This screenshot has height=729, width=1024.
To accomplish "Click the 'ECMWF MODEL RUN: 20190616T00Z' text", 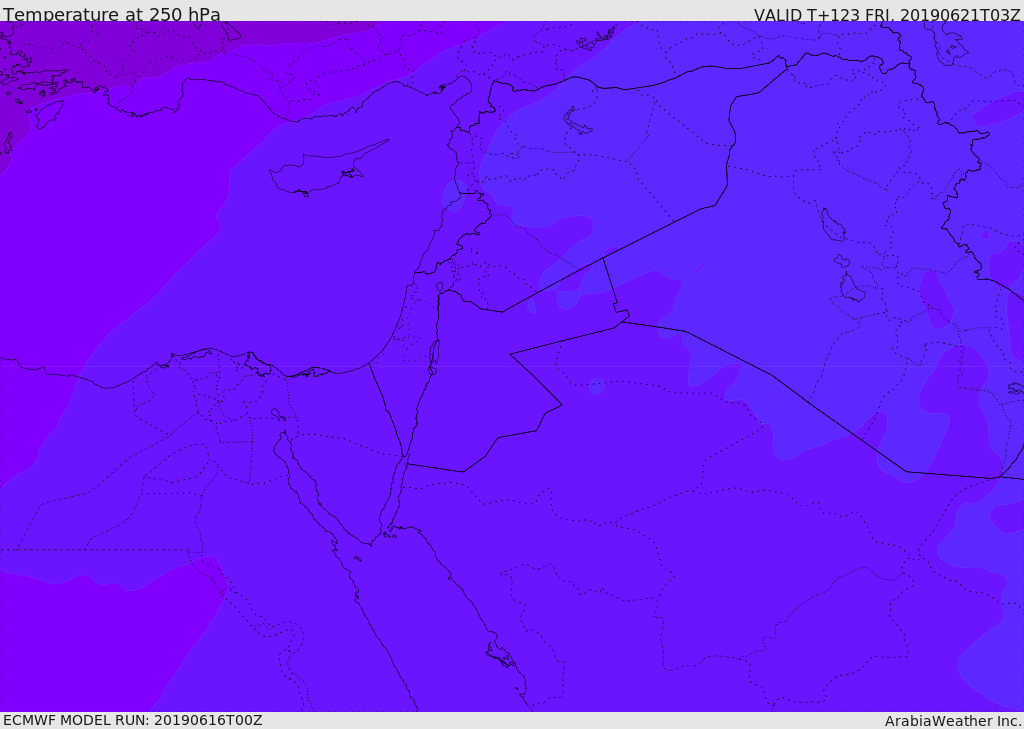I will click(x=133, y=720).
